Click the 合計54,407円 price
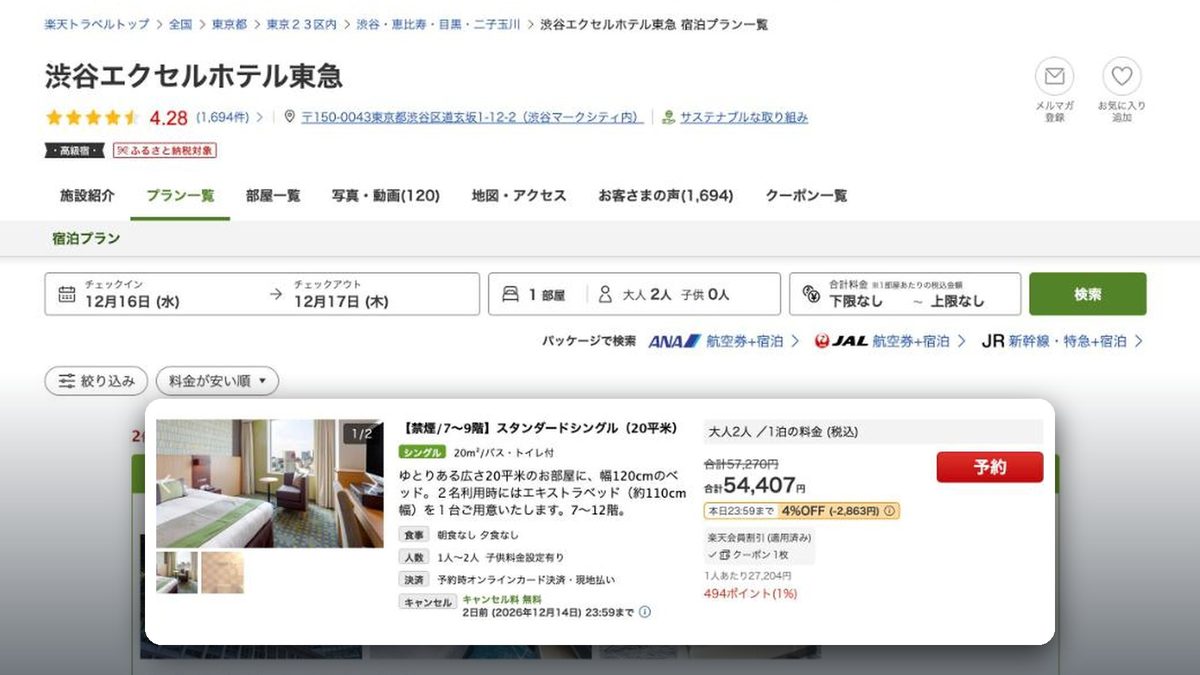1200x675 pixels. pos(755,485)
